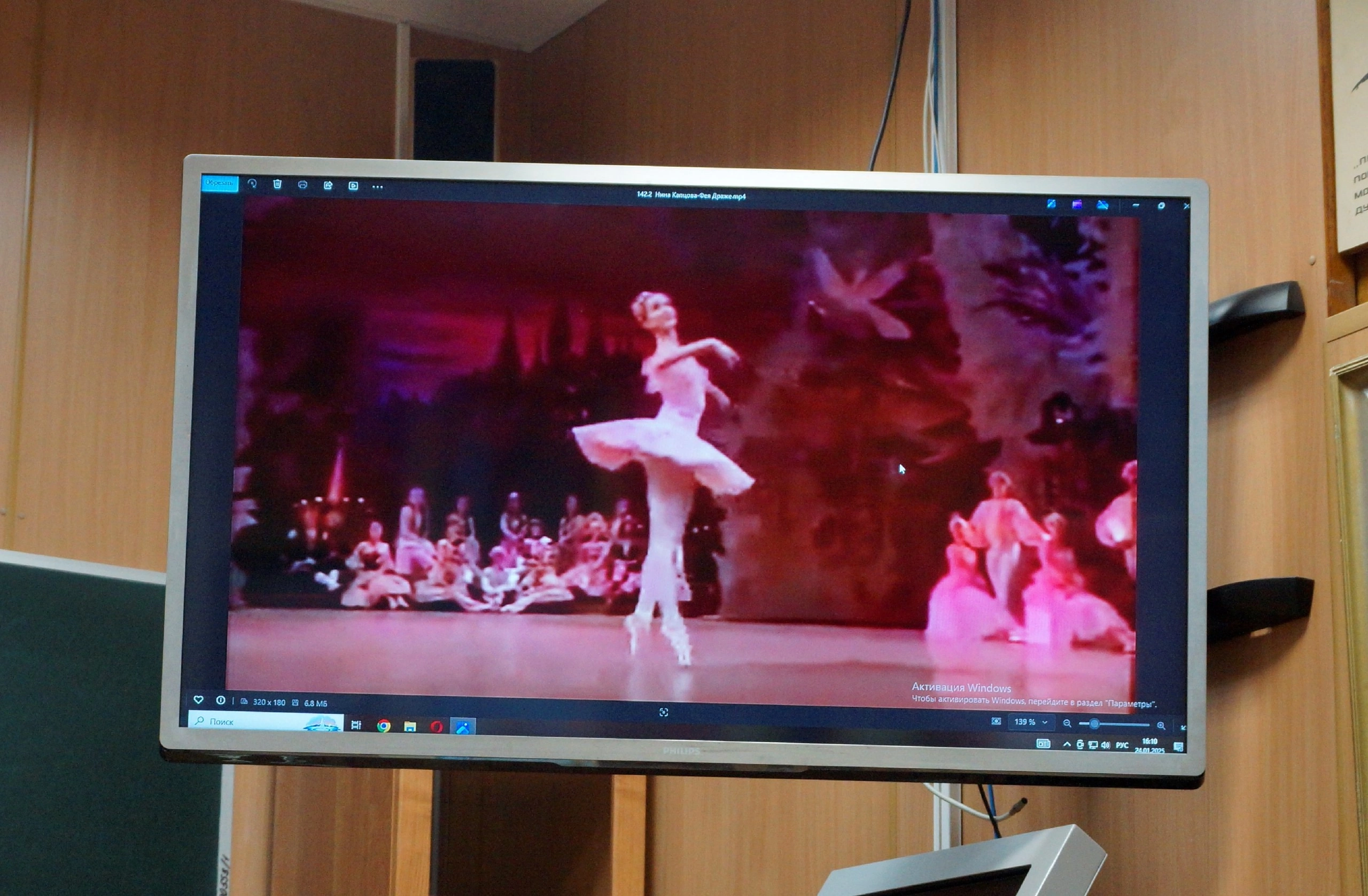
Task: Open Google Chrome from the taskbar
Action: coord(384,727)
